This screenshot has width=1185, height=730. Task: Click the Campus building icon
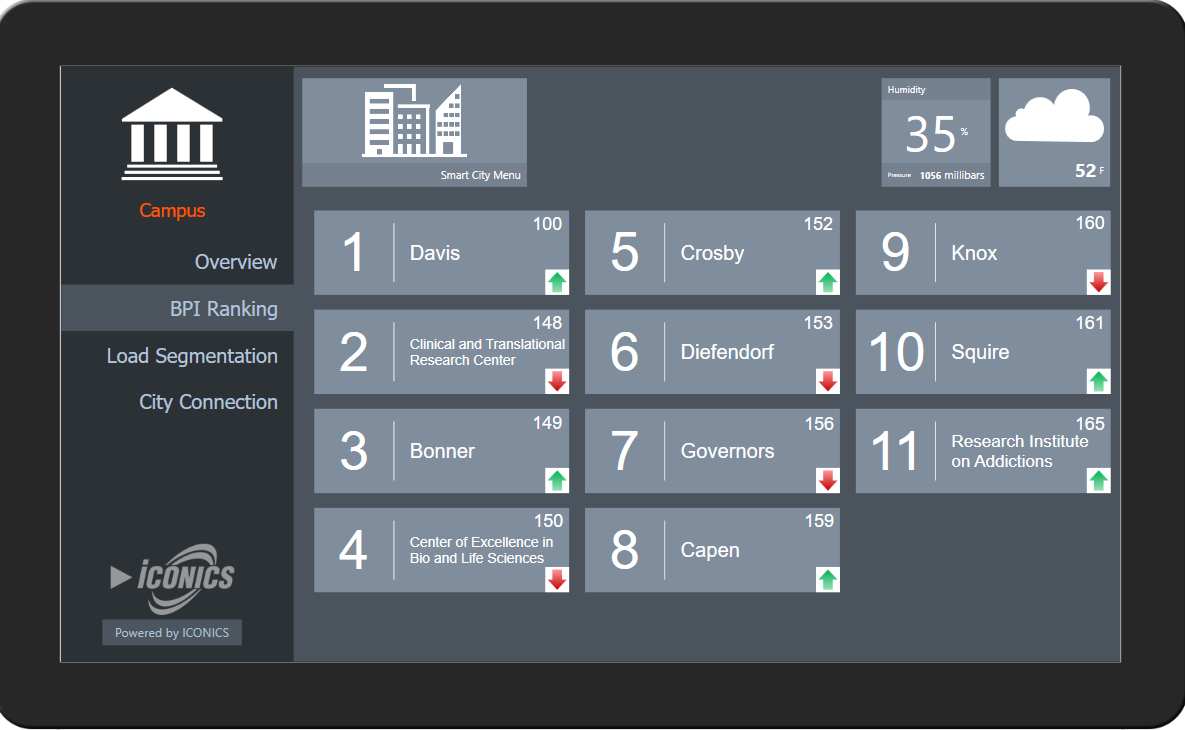pyautogui.click(x=172, y=134)
